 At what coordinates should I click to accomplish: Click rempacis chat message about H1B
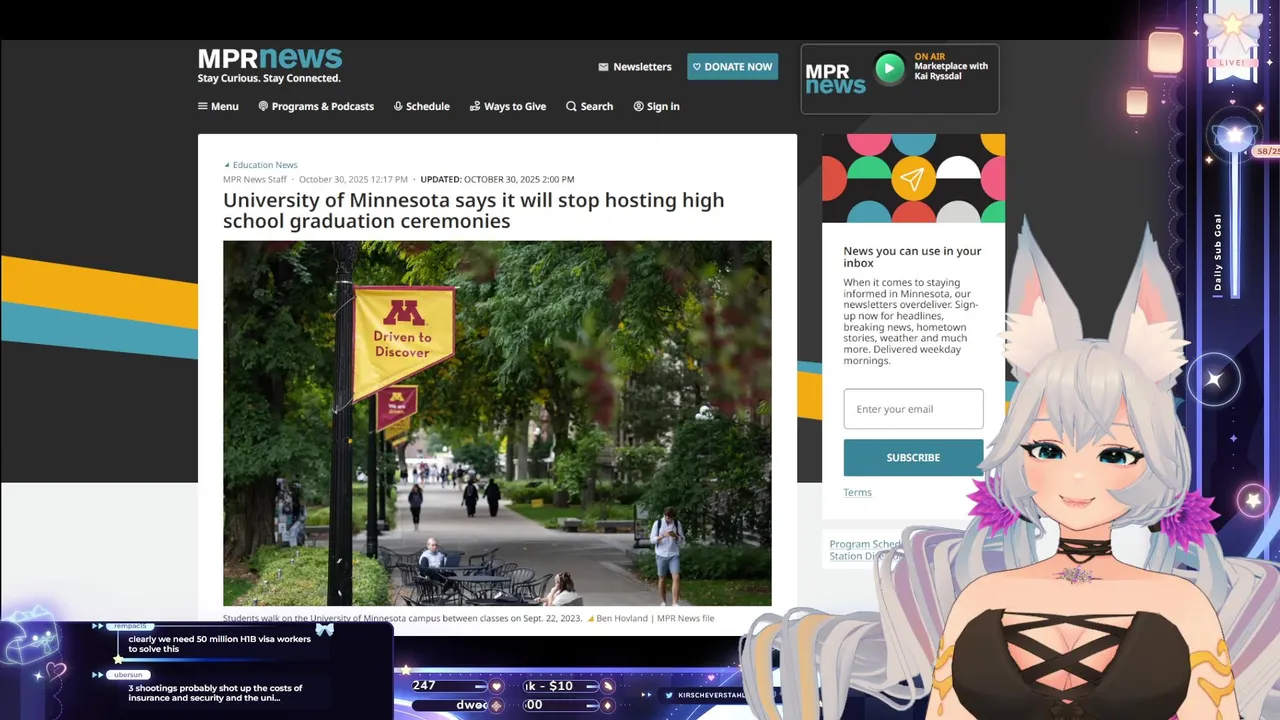pos(219,644)
